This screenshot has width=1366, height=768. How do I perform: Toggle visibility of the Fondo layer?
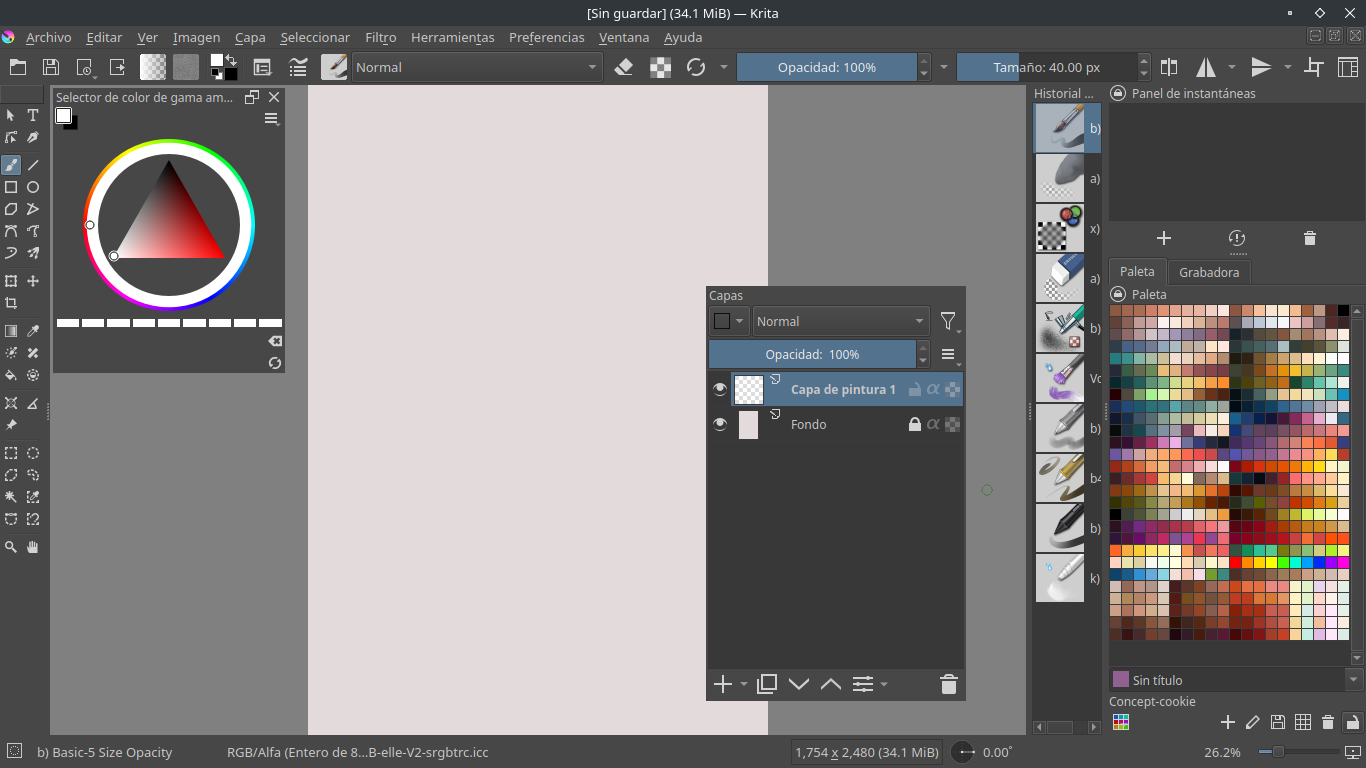click(x=720, y=424)
